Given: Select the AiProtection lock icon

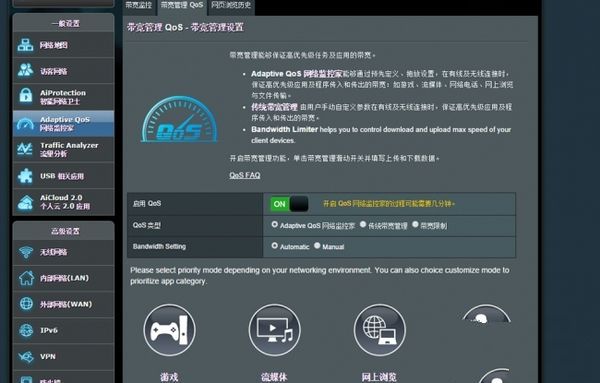Looking at the screenshot, I should click(x=25, y=95).
